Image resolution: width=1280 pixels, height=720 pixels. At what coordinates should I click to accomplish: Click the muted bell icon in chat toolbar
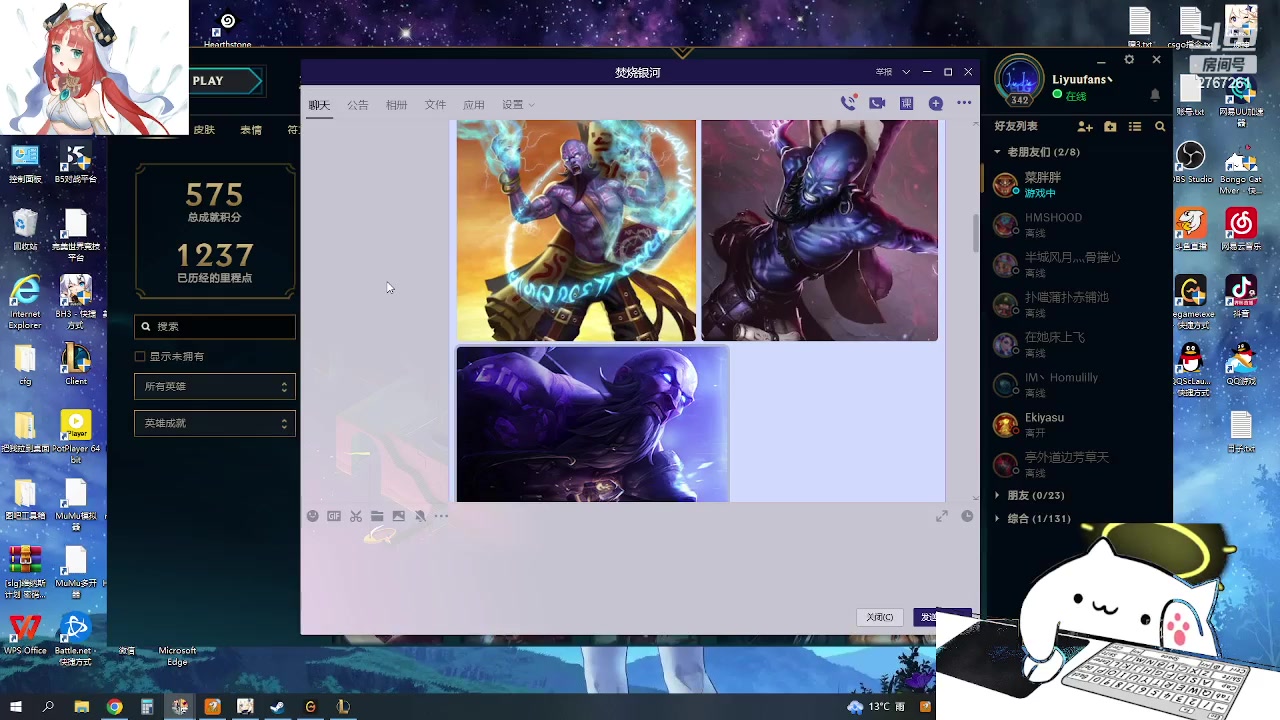coord(420,516)
